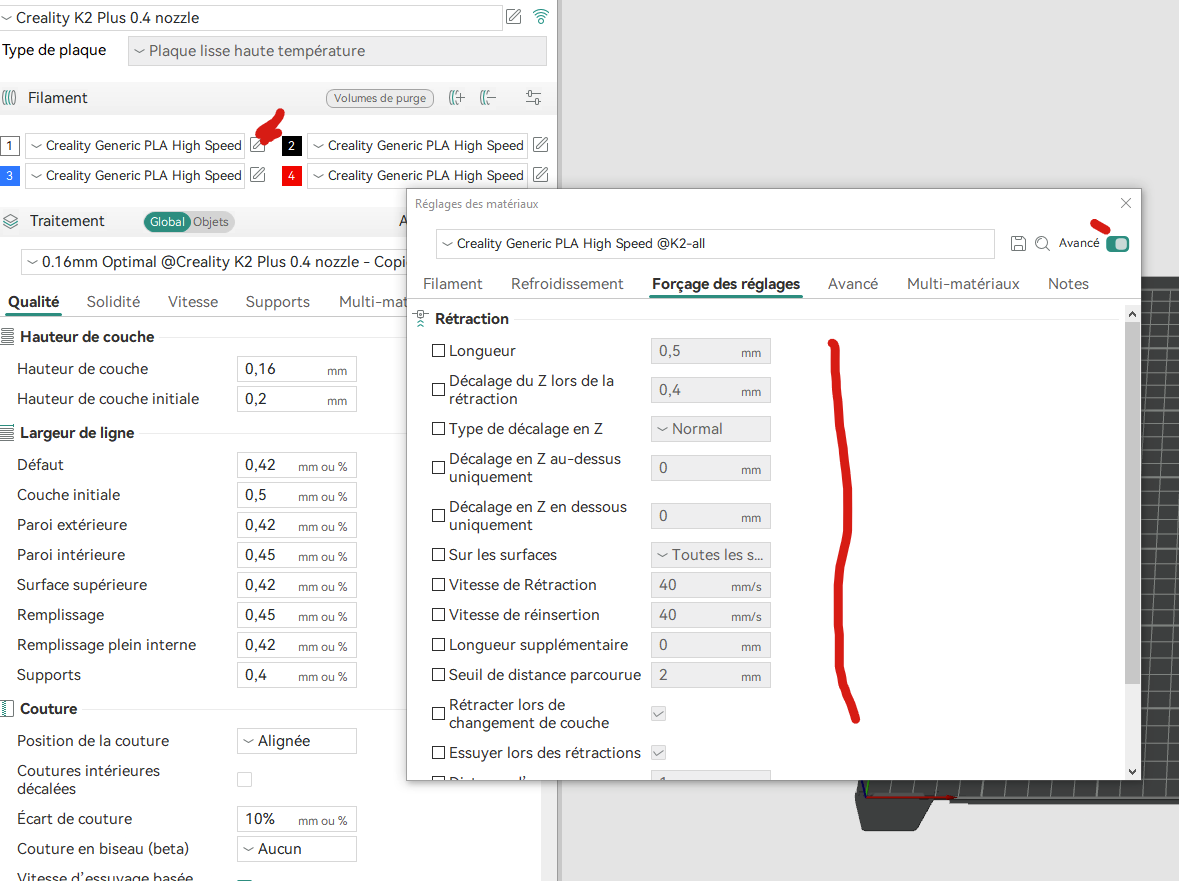The width and height of the screenshot is (1179, 881).
Task: Open the Type de décalage en Z dropdown
Action: tap(711, 429)
